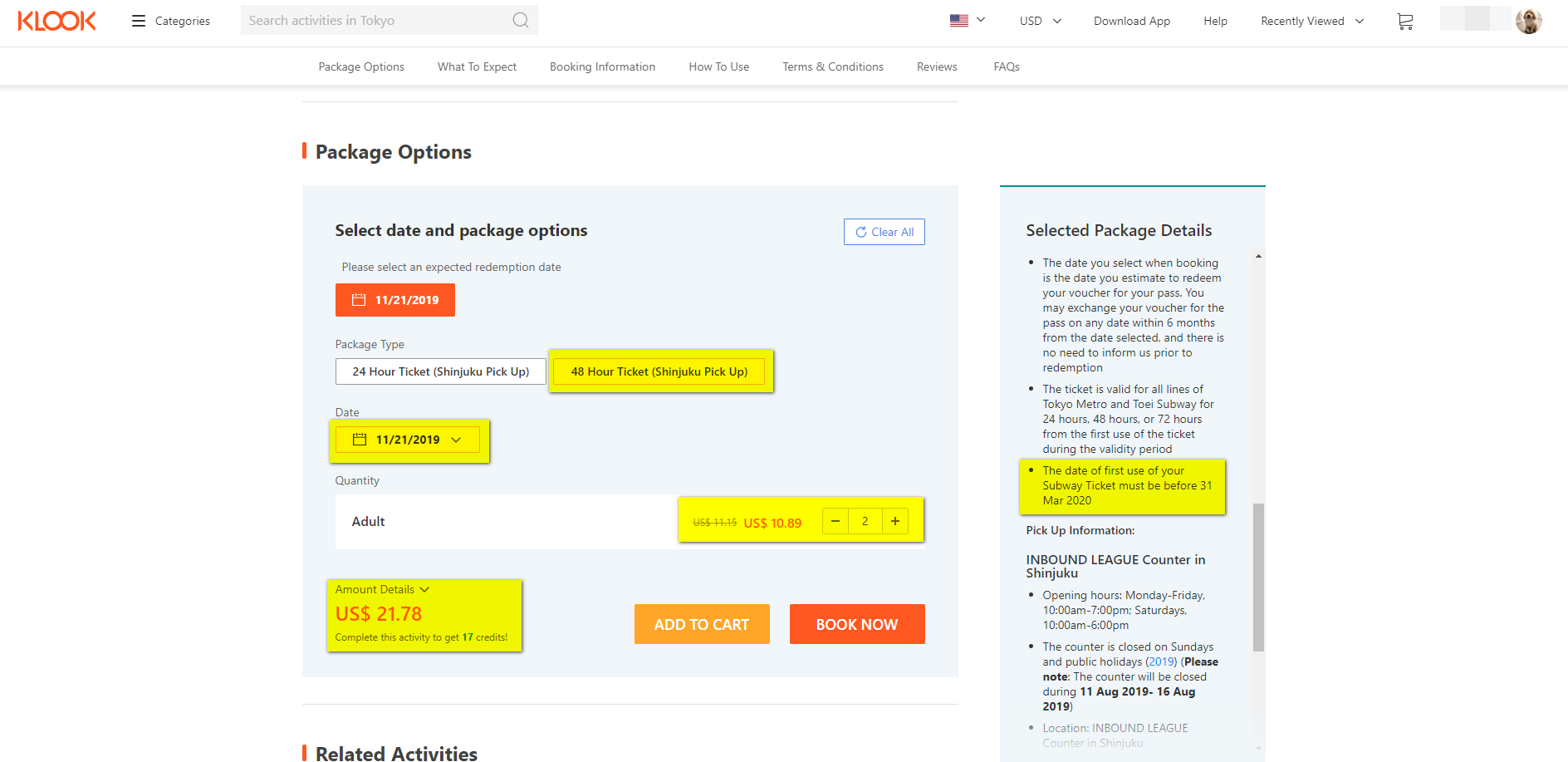1568x762 pixels.
Task: Click the calendar icon in orange date button
Action: point(359,300)
